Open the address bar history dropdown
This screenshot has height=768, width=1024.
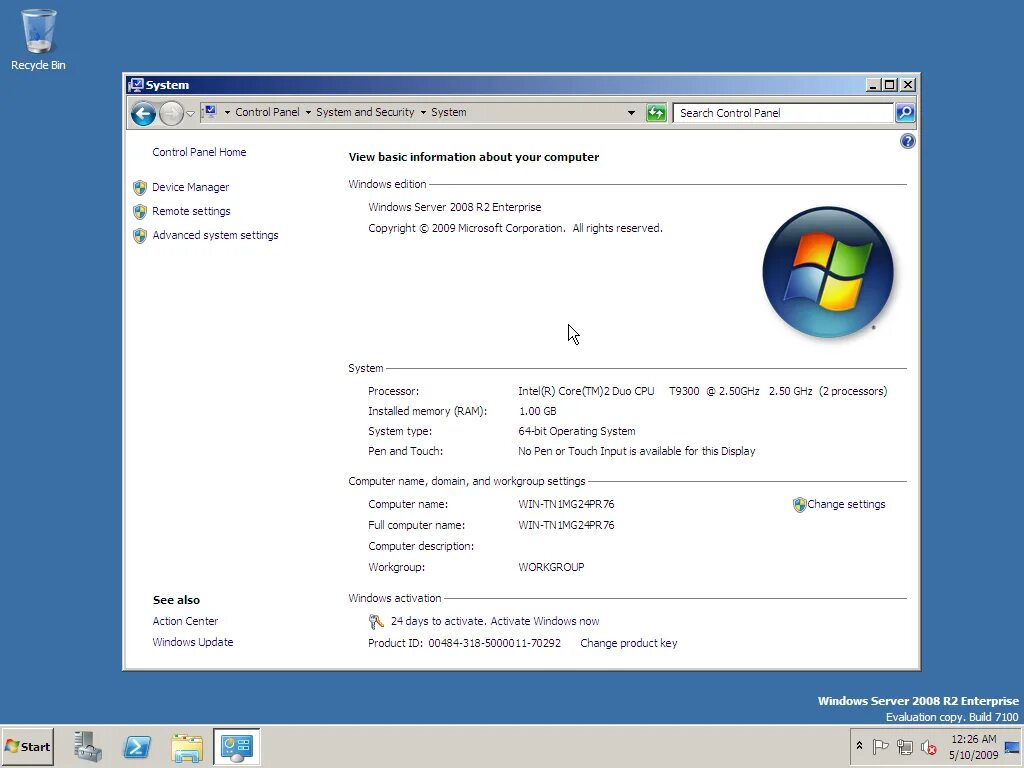point(631,113)
